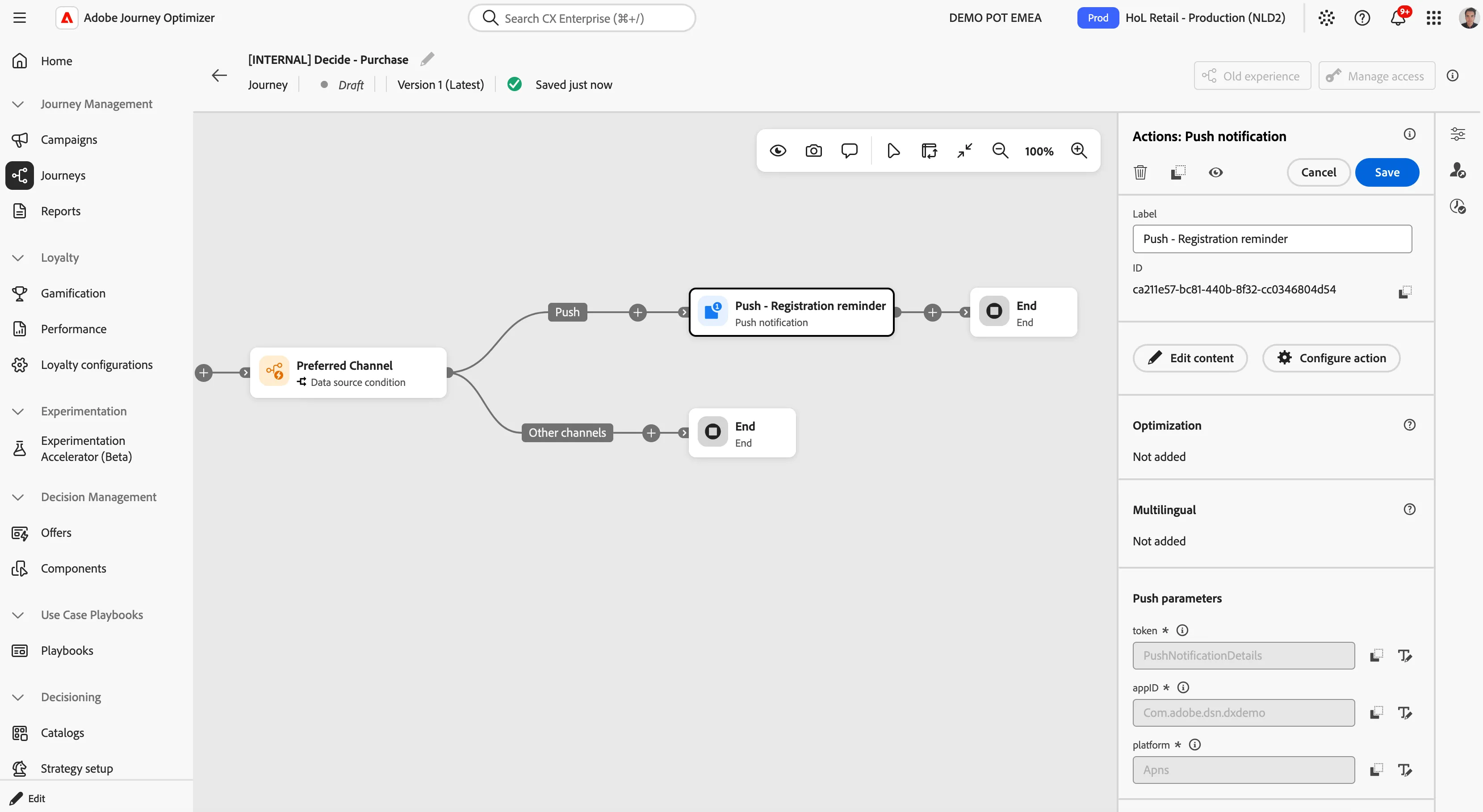This screenshot has height=812, width=1483.
Task: Collapse the Loyalty section
Action: coord(18,258)
